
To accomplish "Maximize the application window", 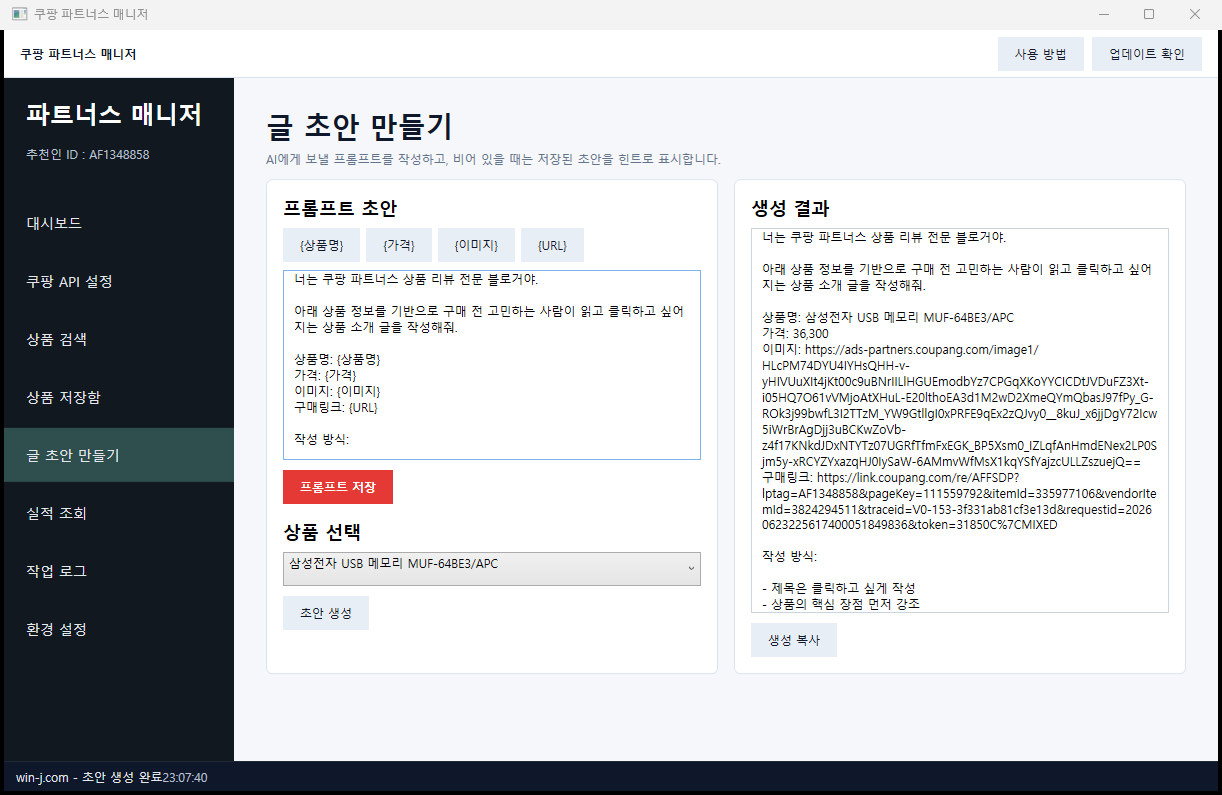I will [1149, 14].
